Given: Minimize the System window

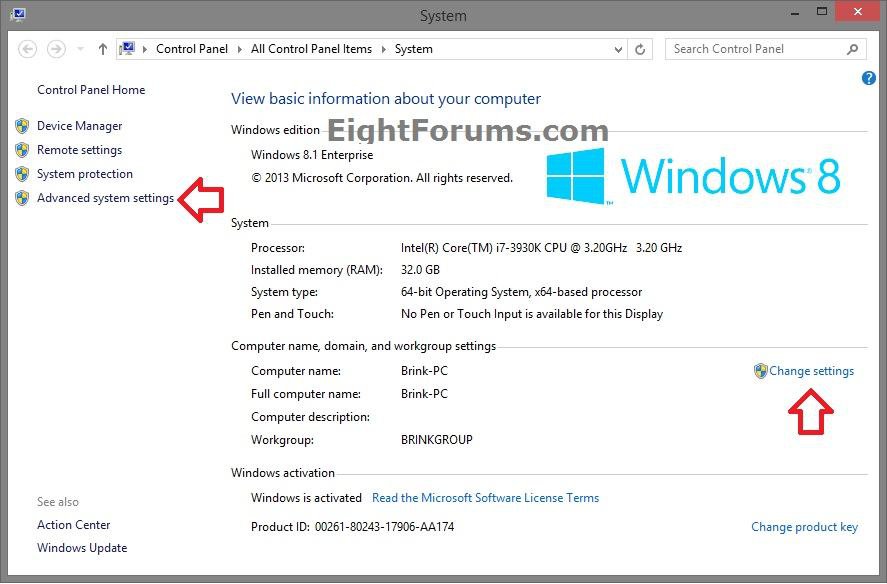Looking at the screenshot, I should [795, 12].
